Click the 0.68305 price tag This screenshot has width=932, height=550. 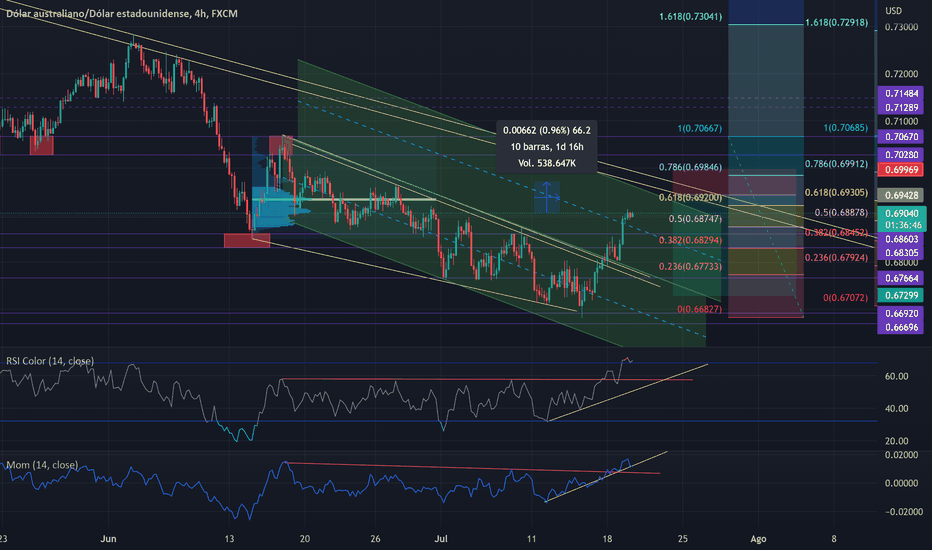900,253
